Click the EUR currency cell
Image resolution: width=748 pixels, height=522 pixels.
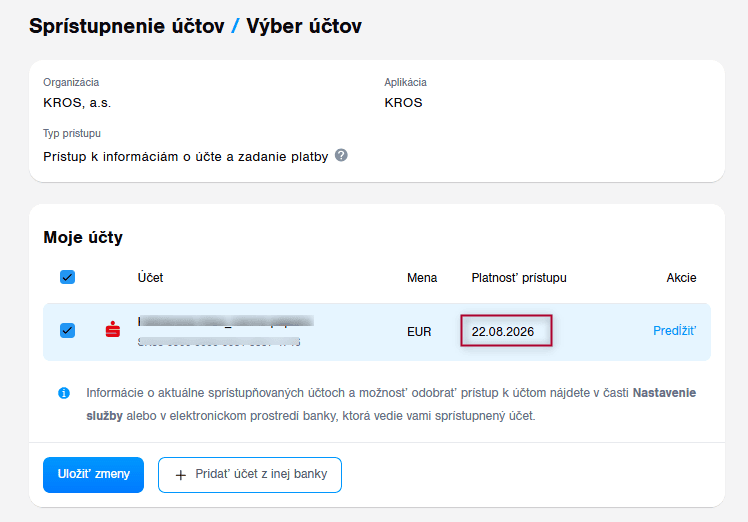point(419,331)
